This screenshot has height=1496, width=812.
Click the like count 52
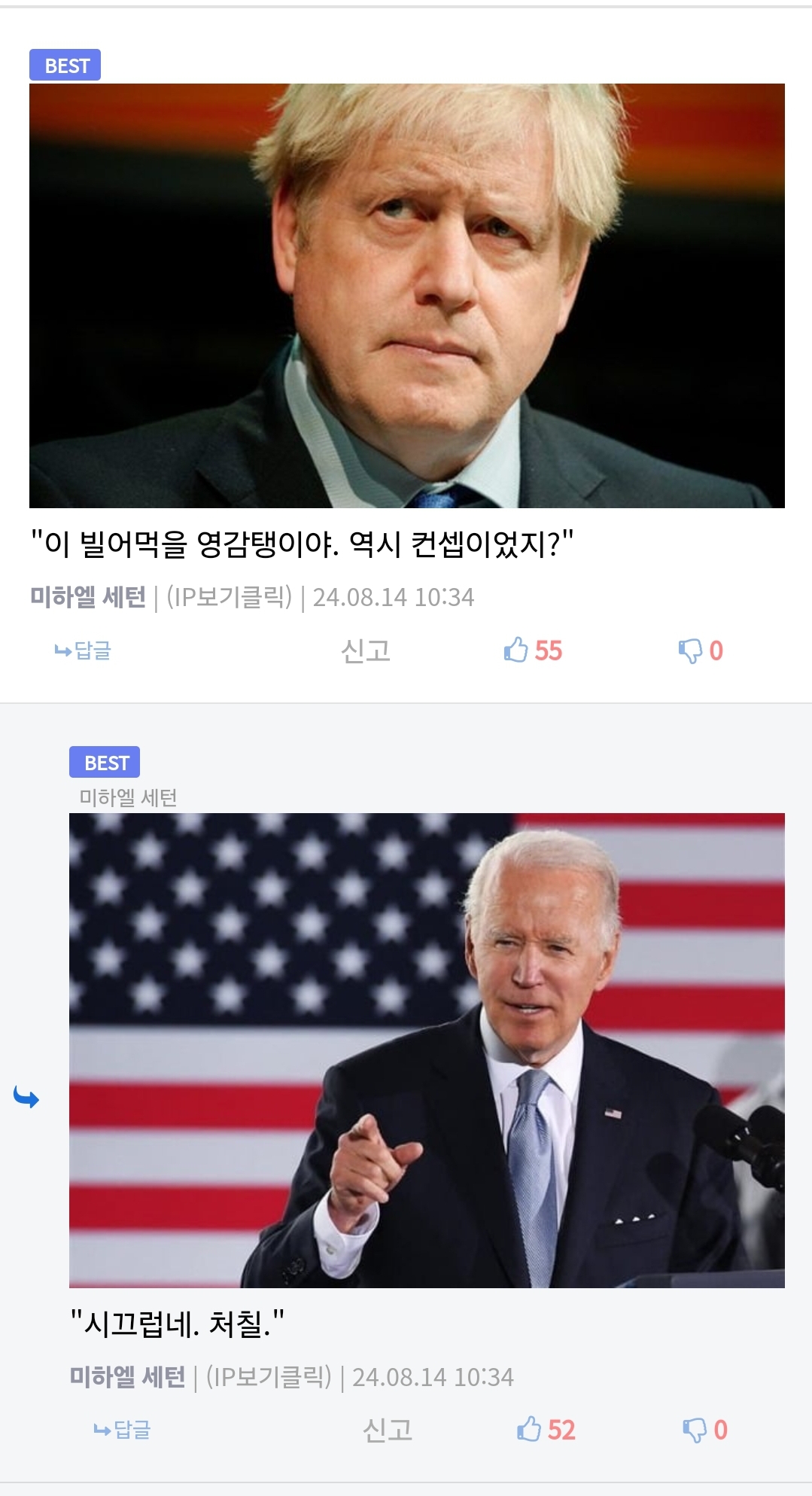pos(561,1430)
